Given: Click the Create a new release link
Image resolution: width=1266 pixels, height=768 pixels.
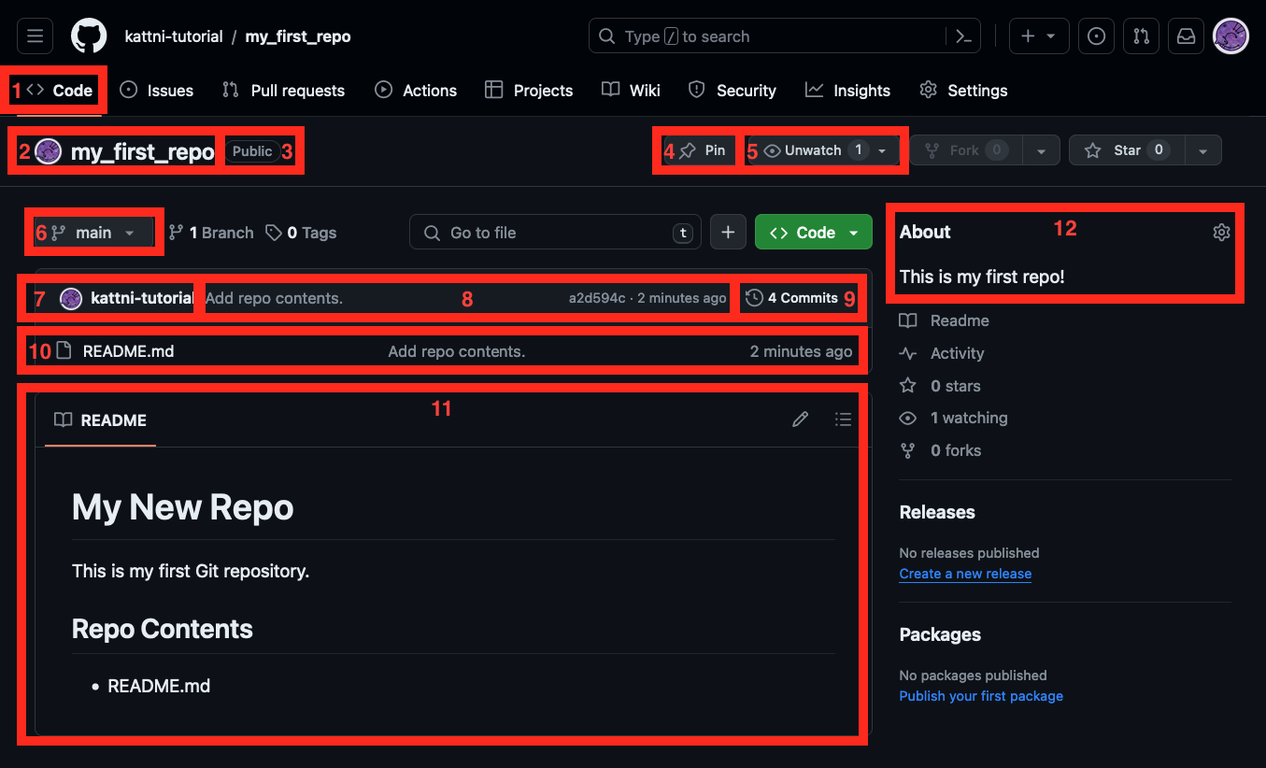Looking at the screenshot, I should (965, 574).
